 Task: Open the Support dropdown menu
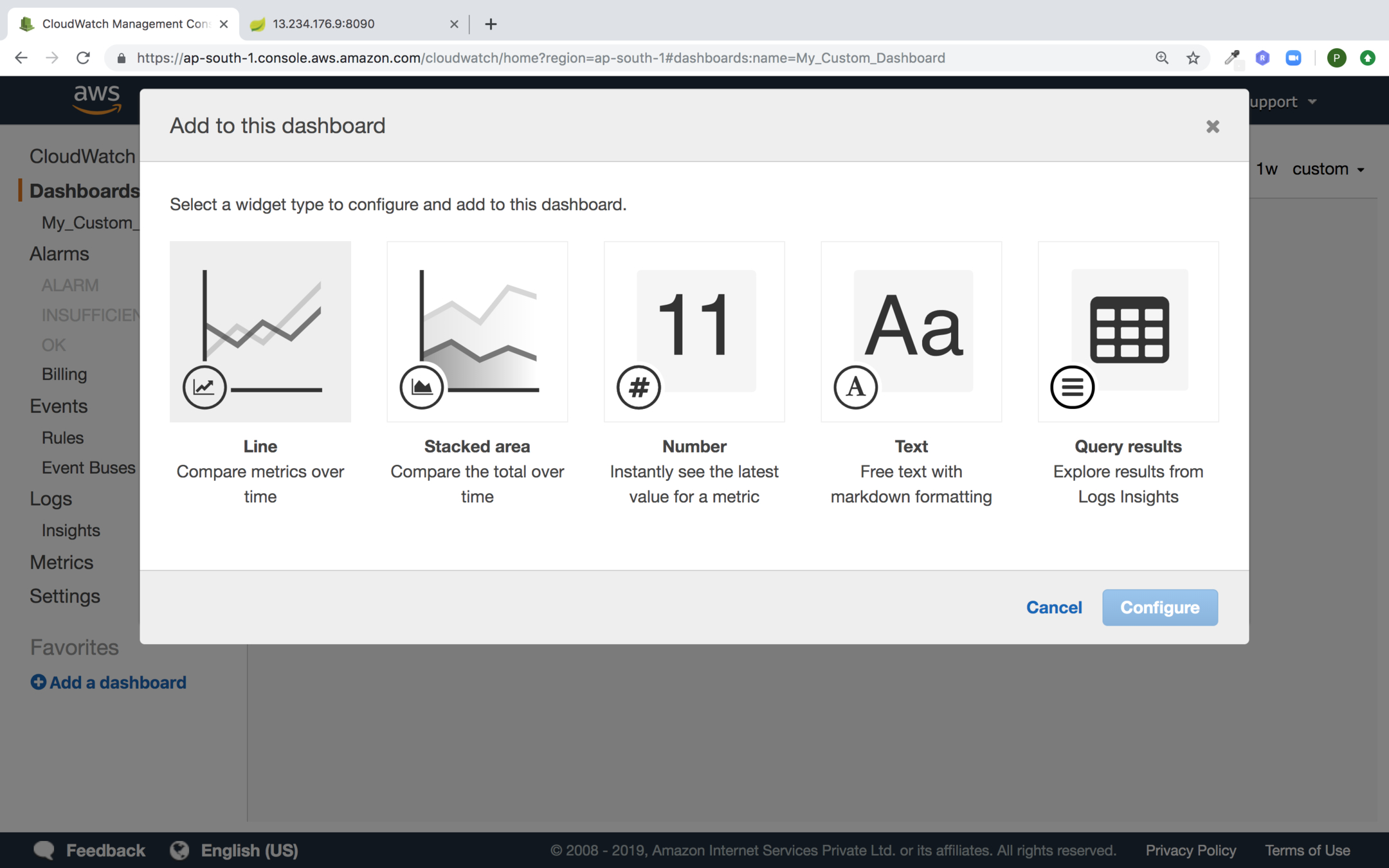coord(1284,102)
